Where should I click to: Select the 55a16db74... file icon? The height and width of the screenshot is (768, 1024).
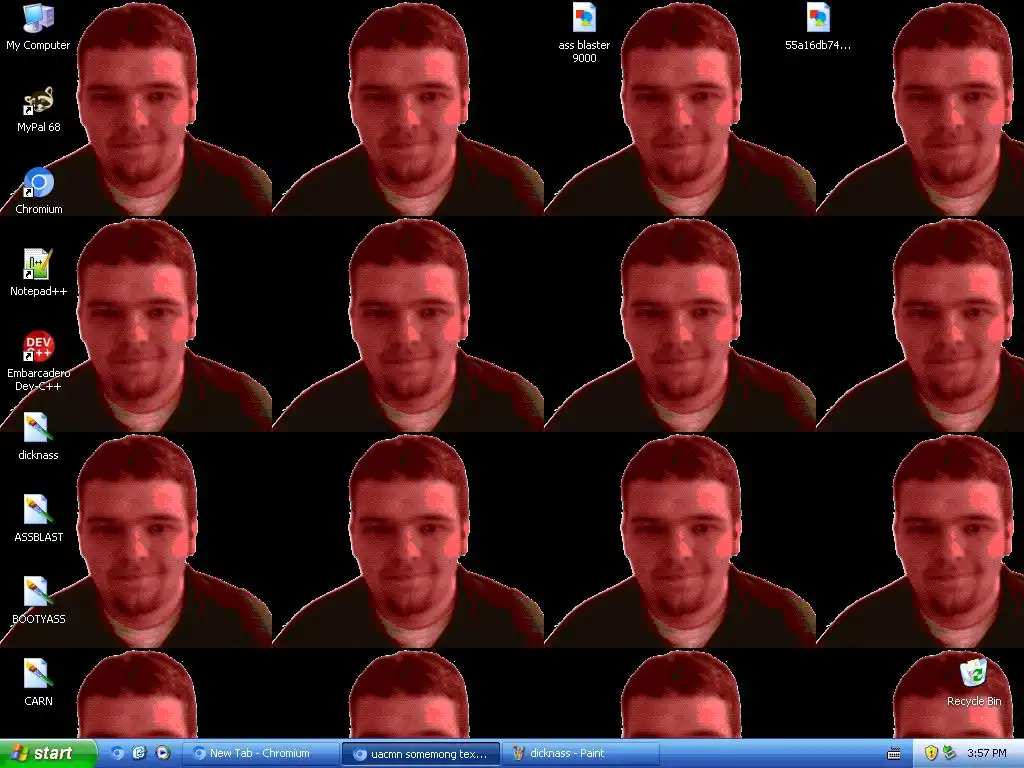click(x=818, y=27)
